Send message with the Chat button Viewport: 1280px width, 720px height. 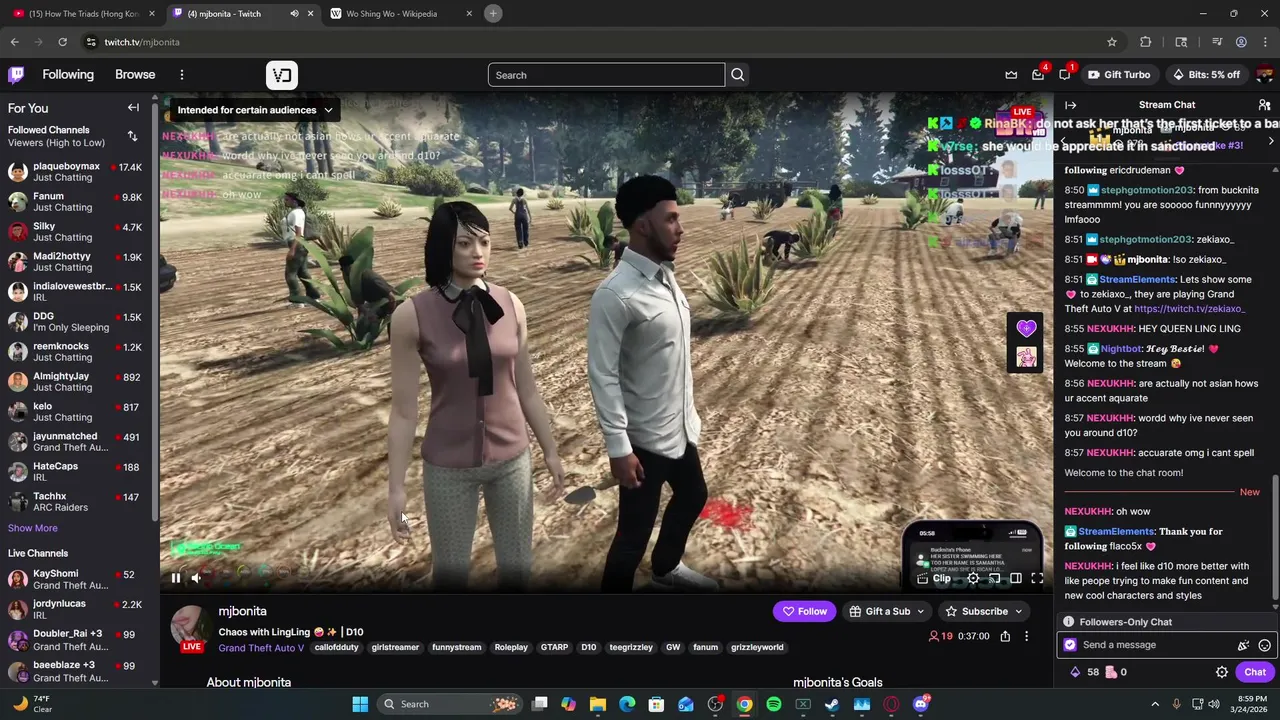pos(1255,672)
